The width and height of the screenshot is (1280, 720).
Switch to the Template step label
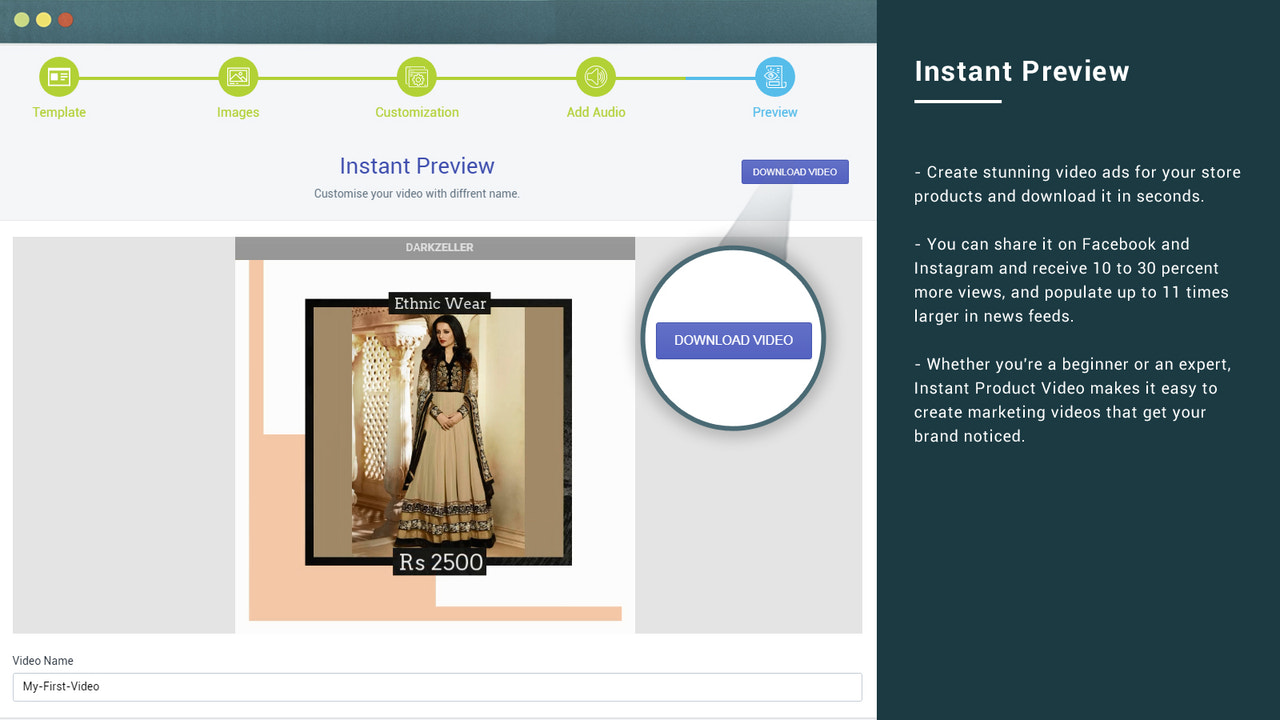tap(58, 112)
